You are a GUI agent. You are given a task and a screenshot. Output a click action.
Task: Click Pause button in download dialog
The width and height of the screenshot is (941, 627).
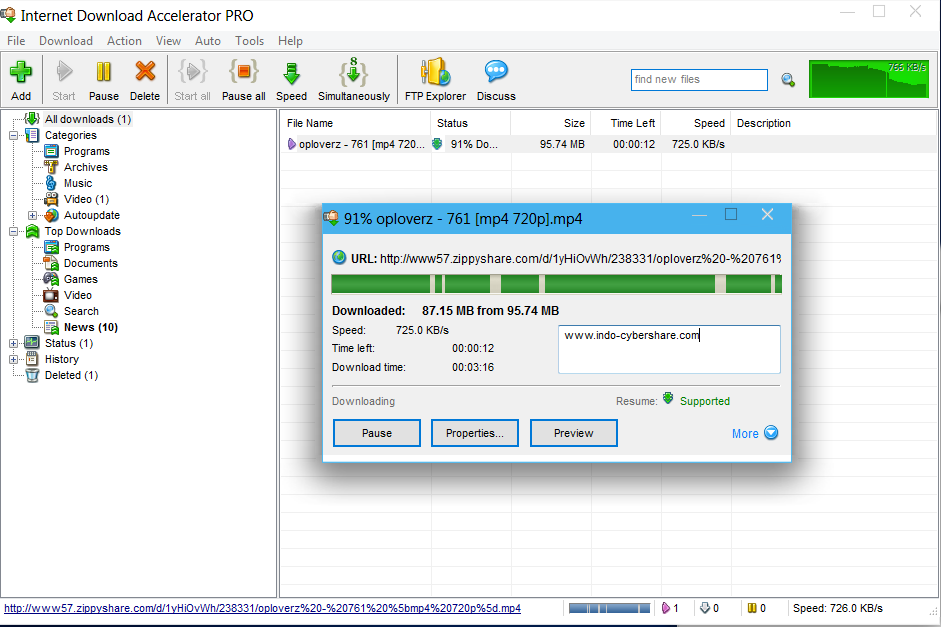pyautogui.click(x=377, y=433)
